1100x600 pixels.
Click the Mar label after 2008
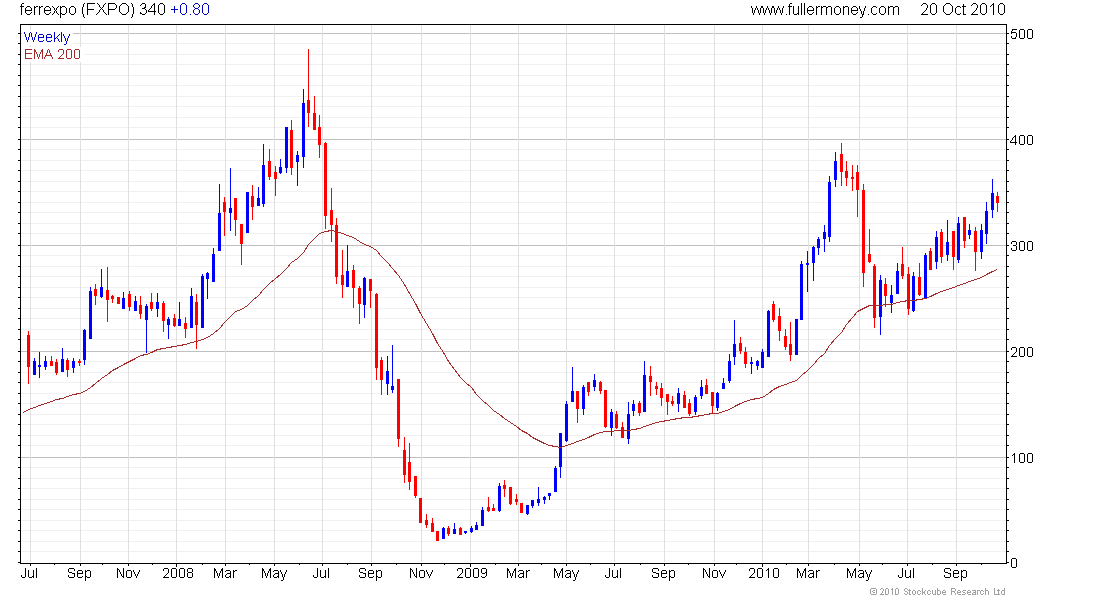click(x=224, y=573)
